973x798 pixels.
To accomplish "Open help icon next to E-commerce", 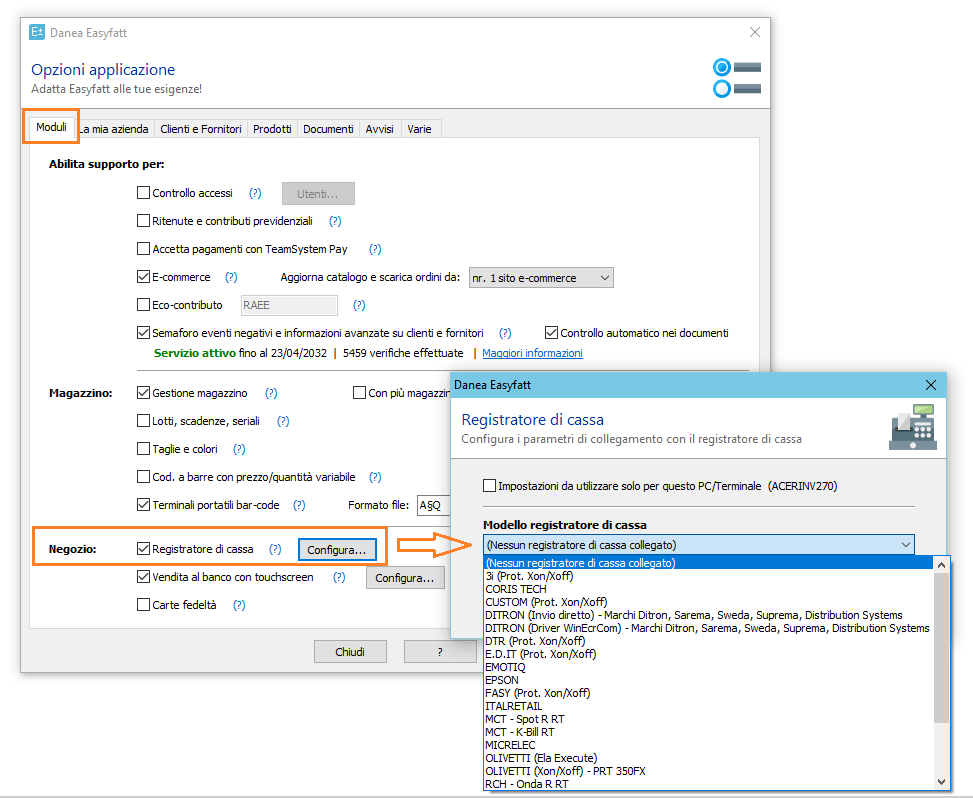I will (231, 277).
